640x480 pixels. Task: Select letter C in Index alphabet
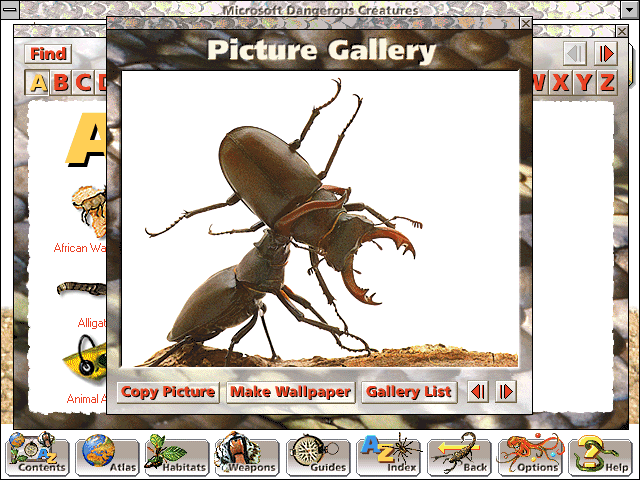tap(84, 82)
